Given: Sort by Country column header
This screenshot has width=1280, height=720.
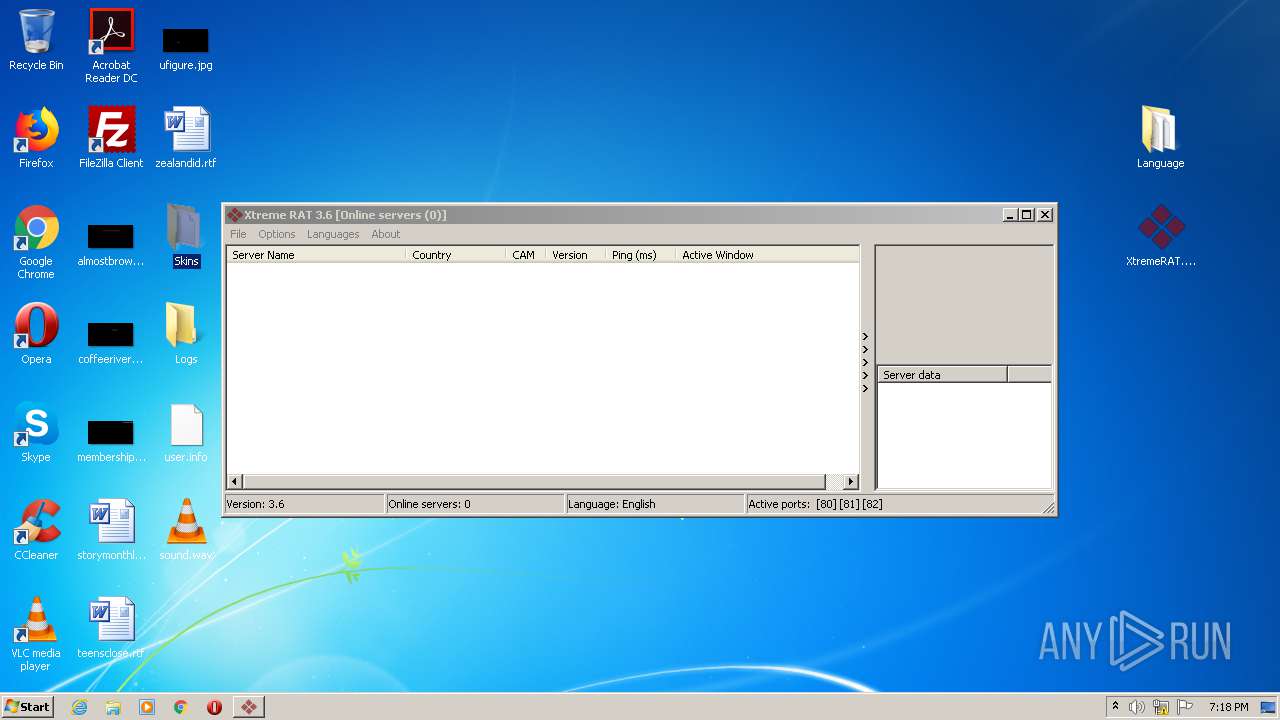Looking at the screenshot, I should [x=456, y=255].
